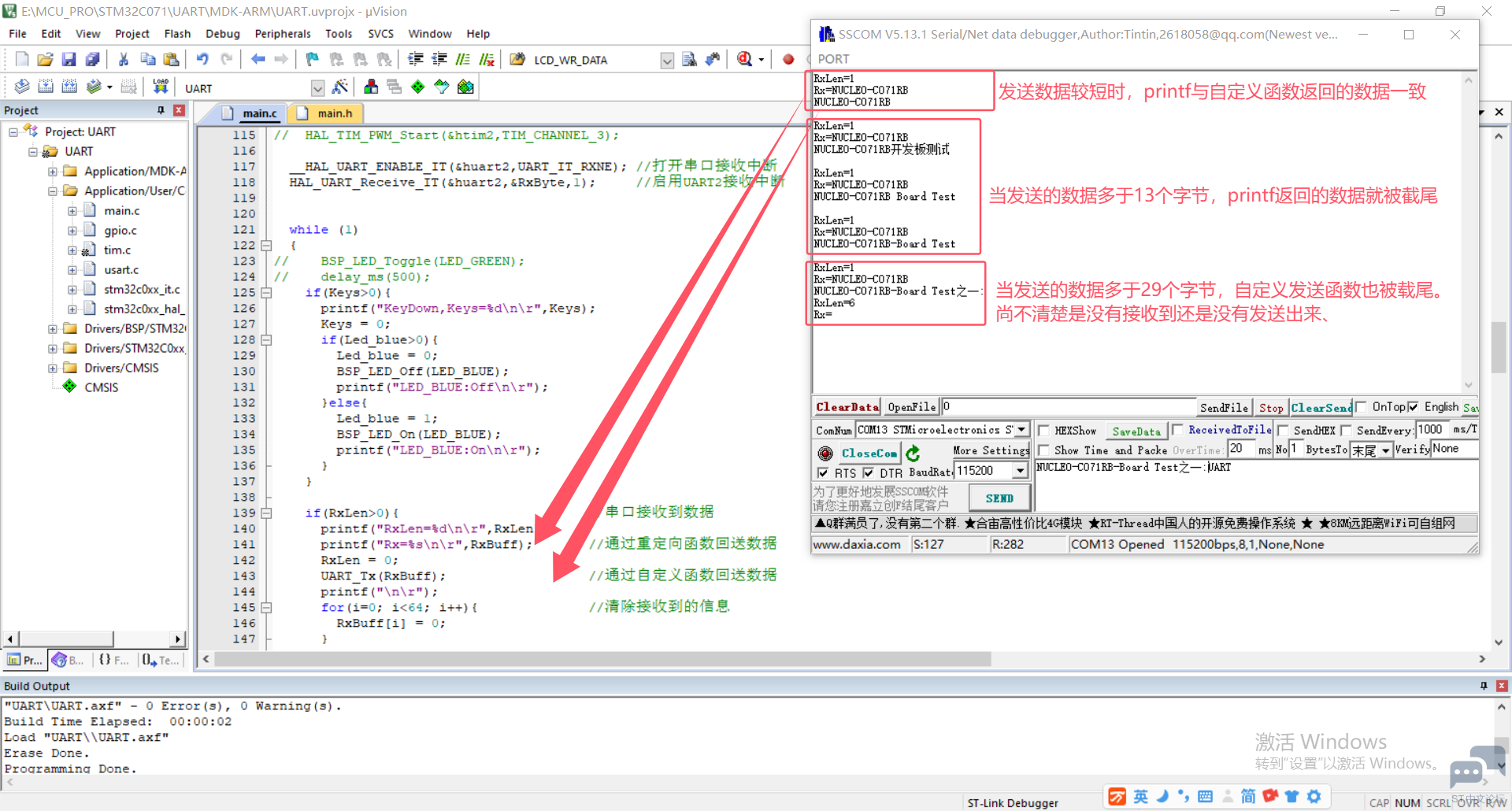1512x811 pixels.
Task: Open the ComNum COM13 port dropdown
Action: click(x=1021, y=430)
